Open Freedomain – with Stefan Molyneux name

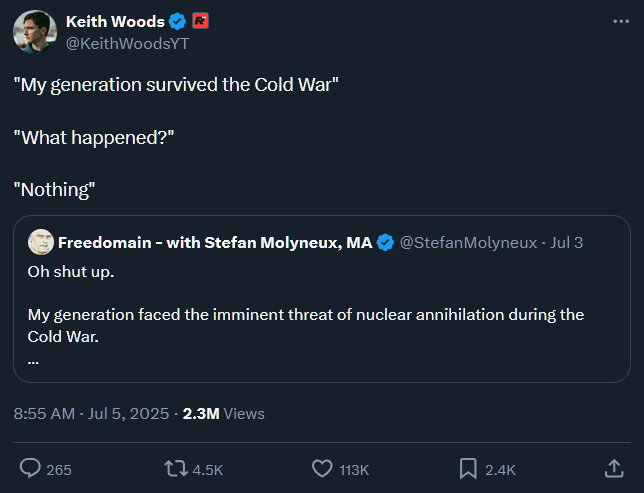215,243
